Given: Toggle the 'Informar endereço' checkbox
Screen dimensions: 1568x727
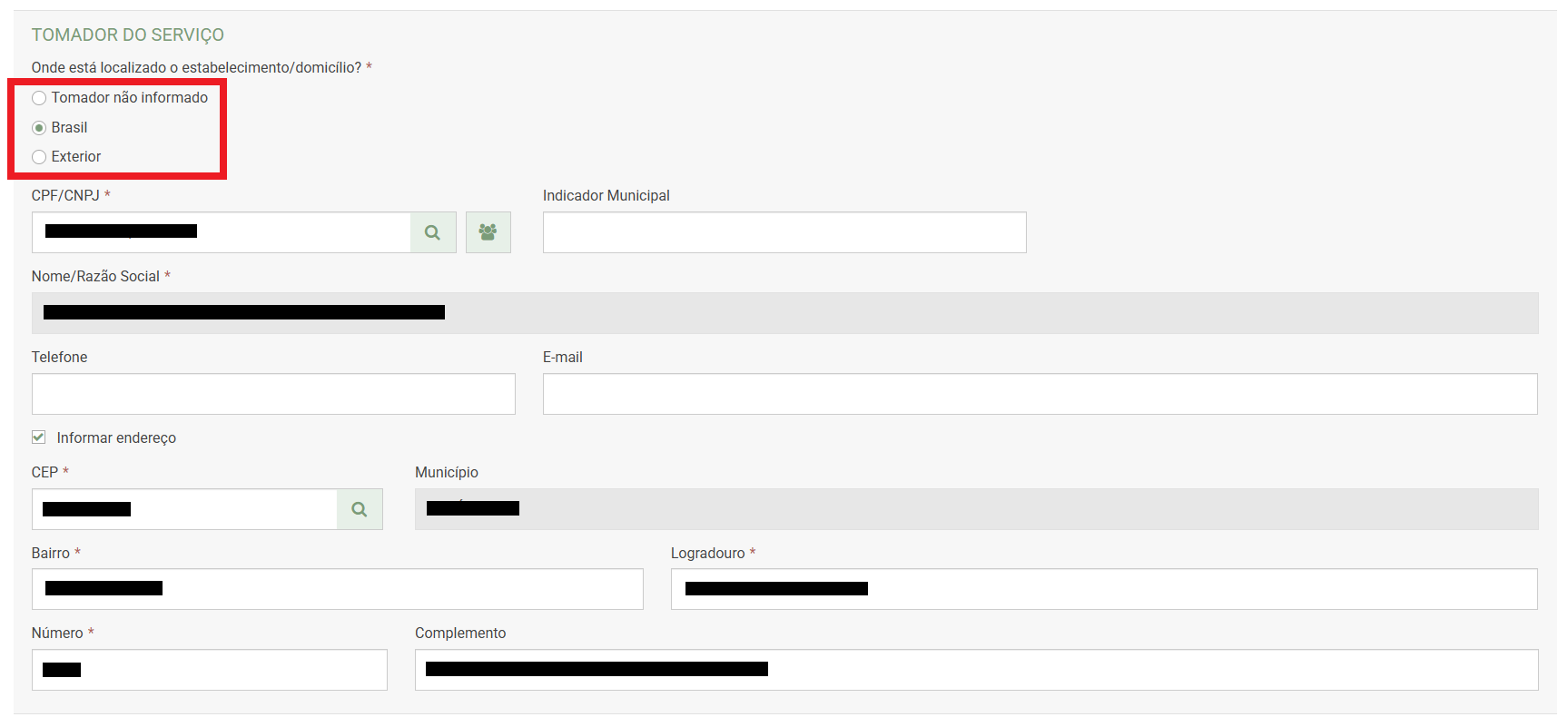Looking at the screenshot, I should 39,437.
